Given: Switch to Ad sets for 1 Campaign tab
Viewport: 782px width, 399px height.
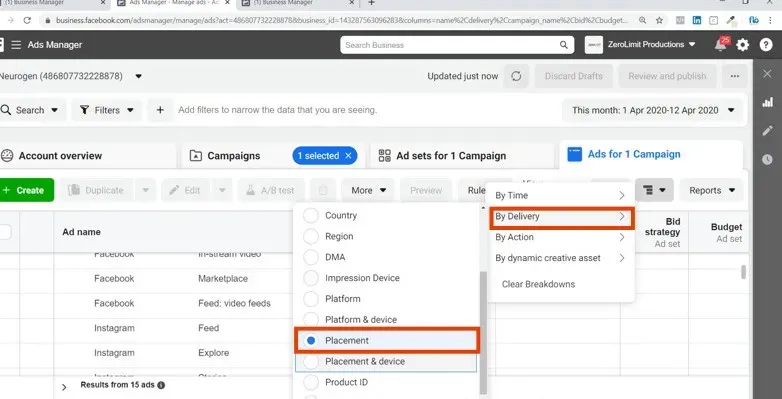Looking at the screenshot, I should (462, 156).
